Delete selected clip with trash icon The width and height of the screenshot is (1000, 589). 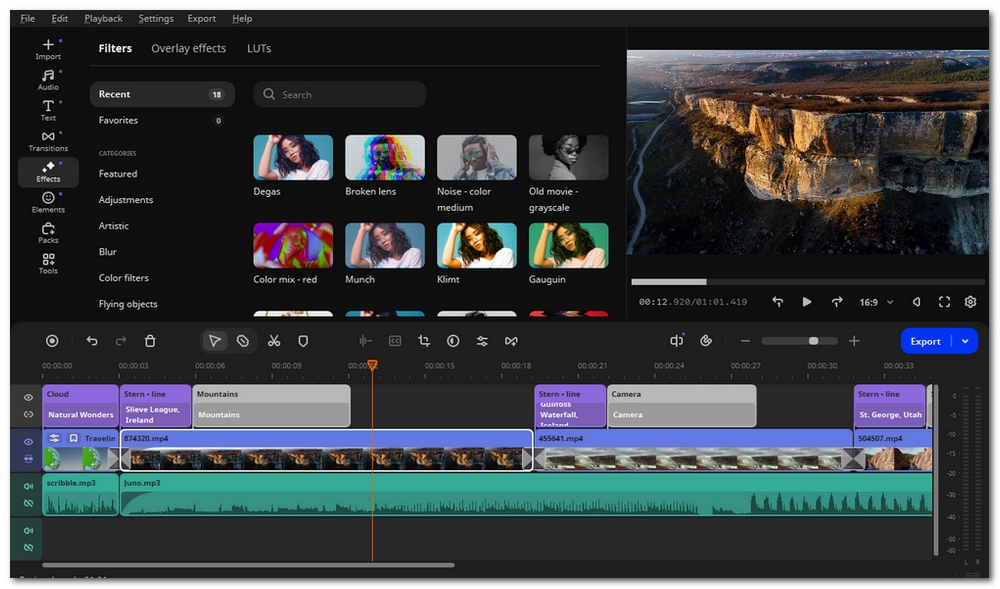click(x=150, y=341)
